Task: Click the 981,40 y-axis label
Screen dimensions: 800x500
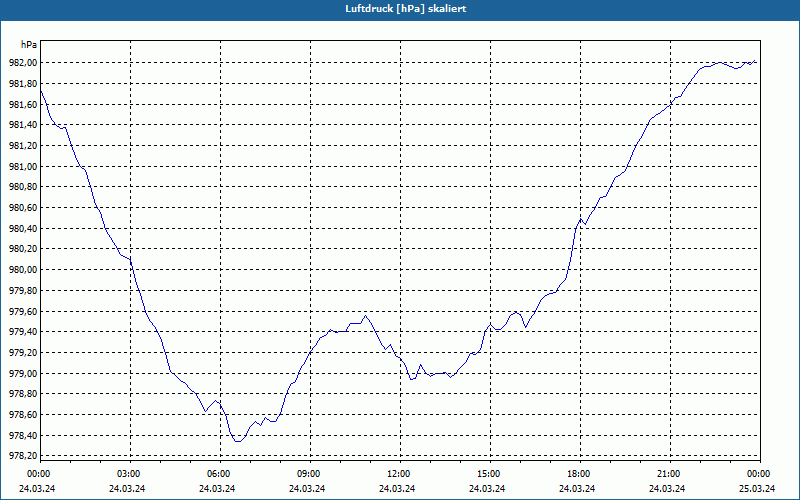Action: [x=23, y=125]
